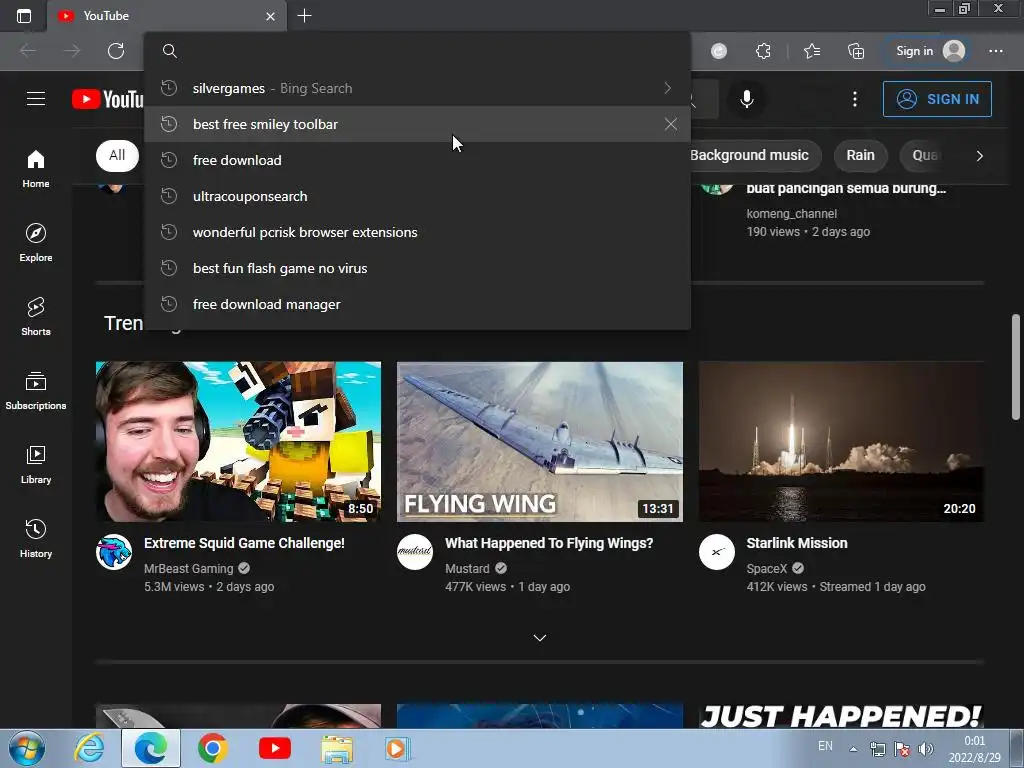Screen dimensions: 1024x768
Task: Open Edge Settings and more menu
Action: click(x=995, y=51)
